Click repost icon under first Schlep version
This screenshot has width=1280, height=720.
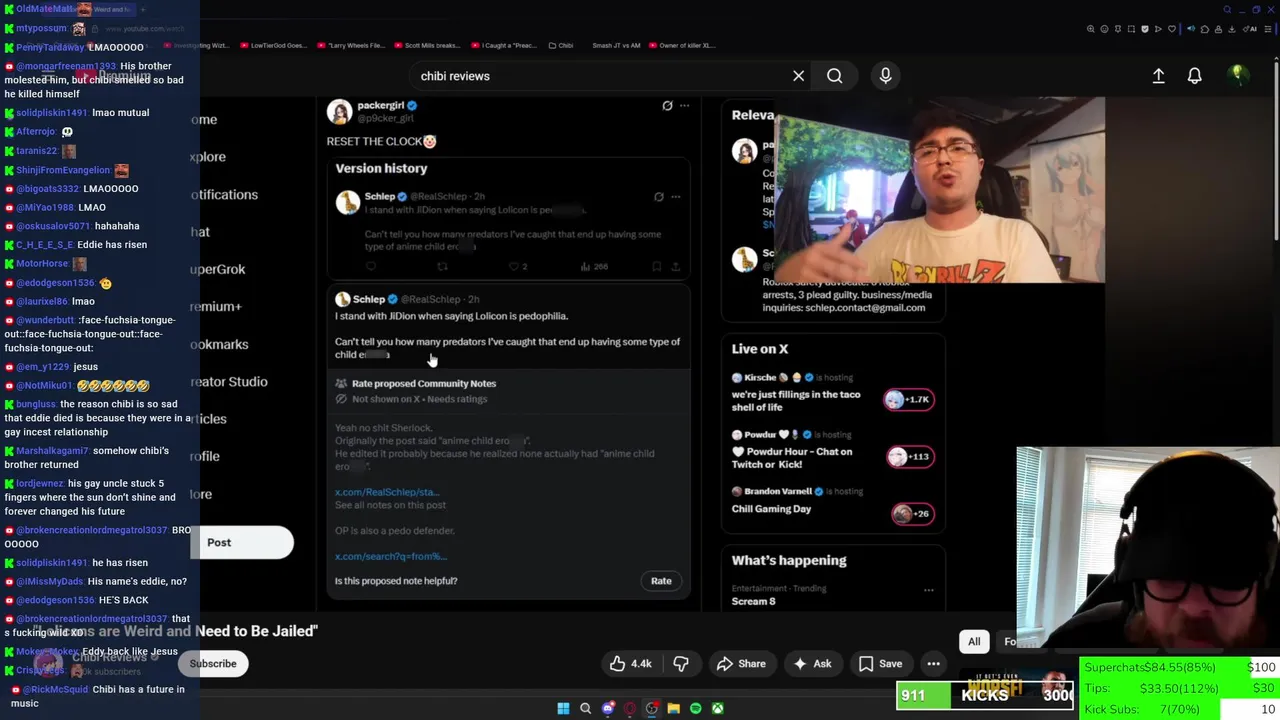pyautogui.click(x=442, y=266)
